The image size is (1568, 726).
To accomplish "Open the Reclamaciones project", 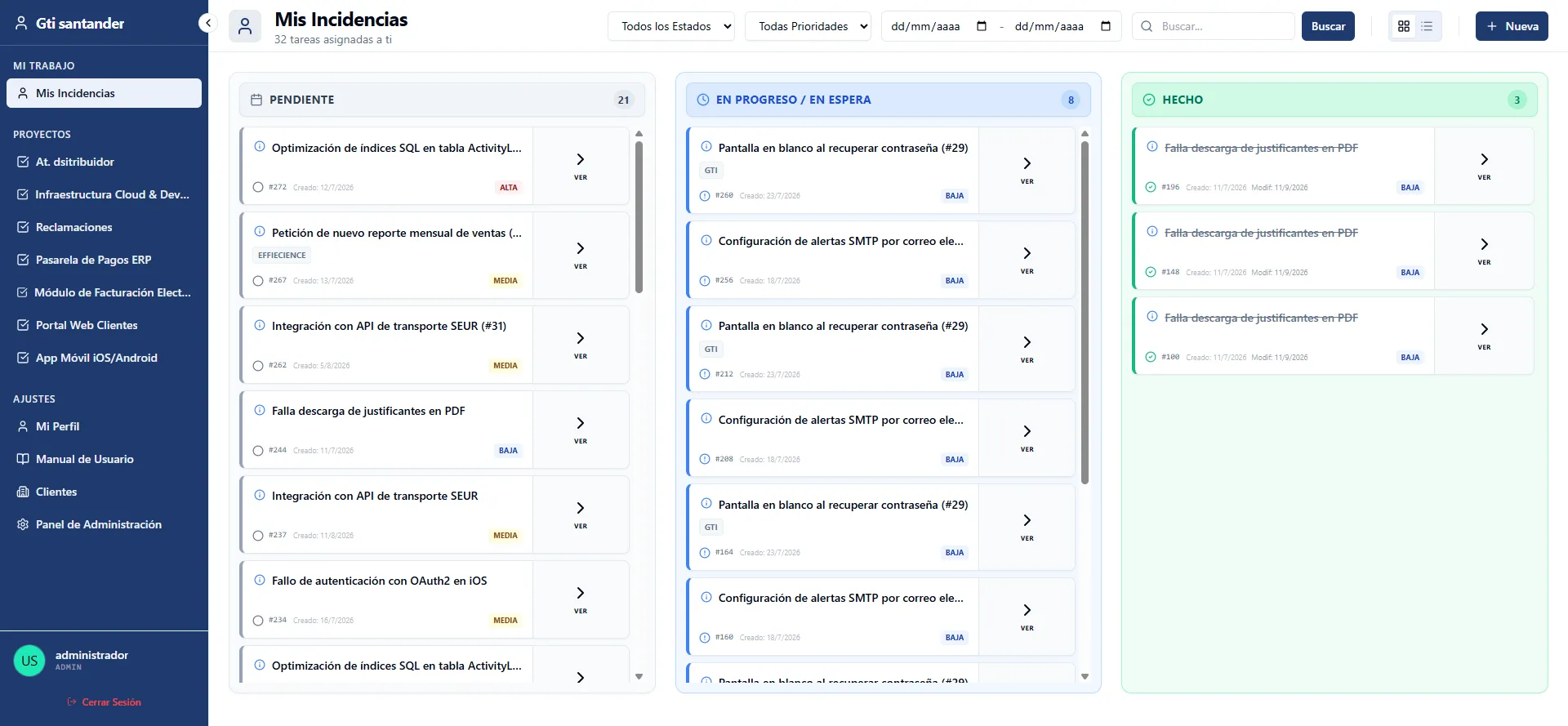I will point(104,227).
